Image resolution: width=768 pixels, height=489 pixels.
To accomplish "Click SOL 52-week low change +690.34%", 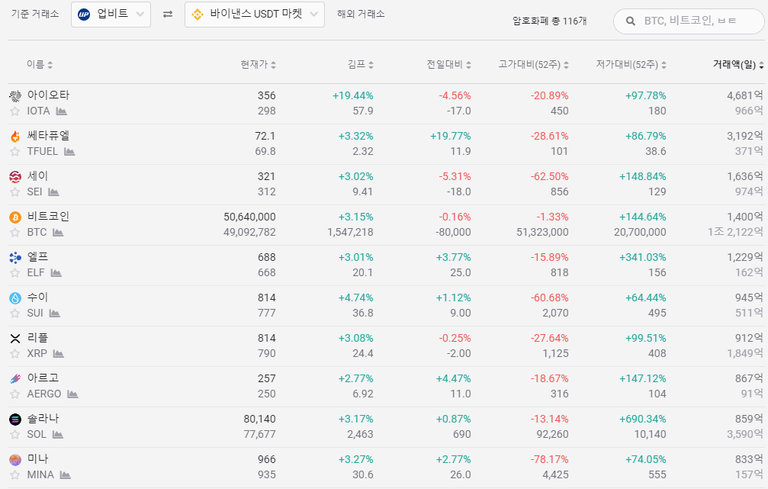I will 643,419.
